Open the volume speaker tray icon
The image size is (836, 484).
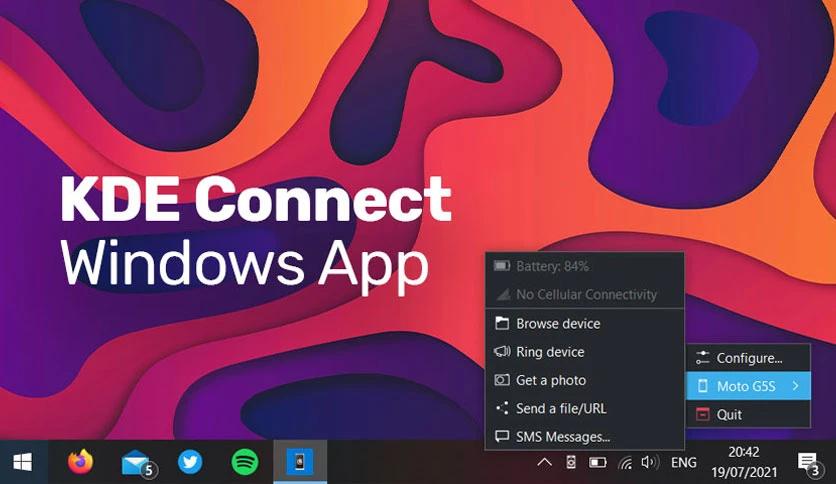point(650,462)
